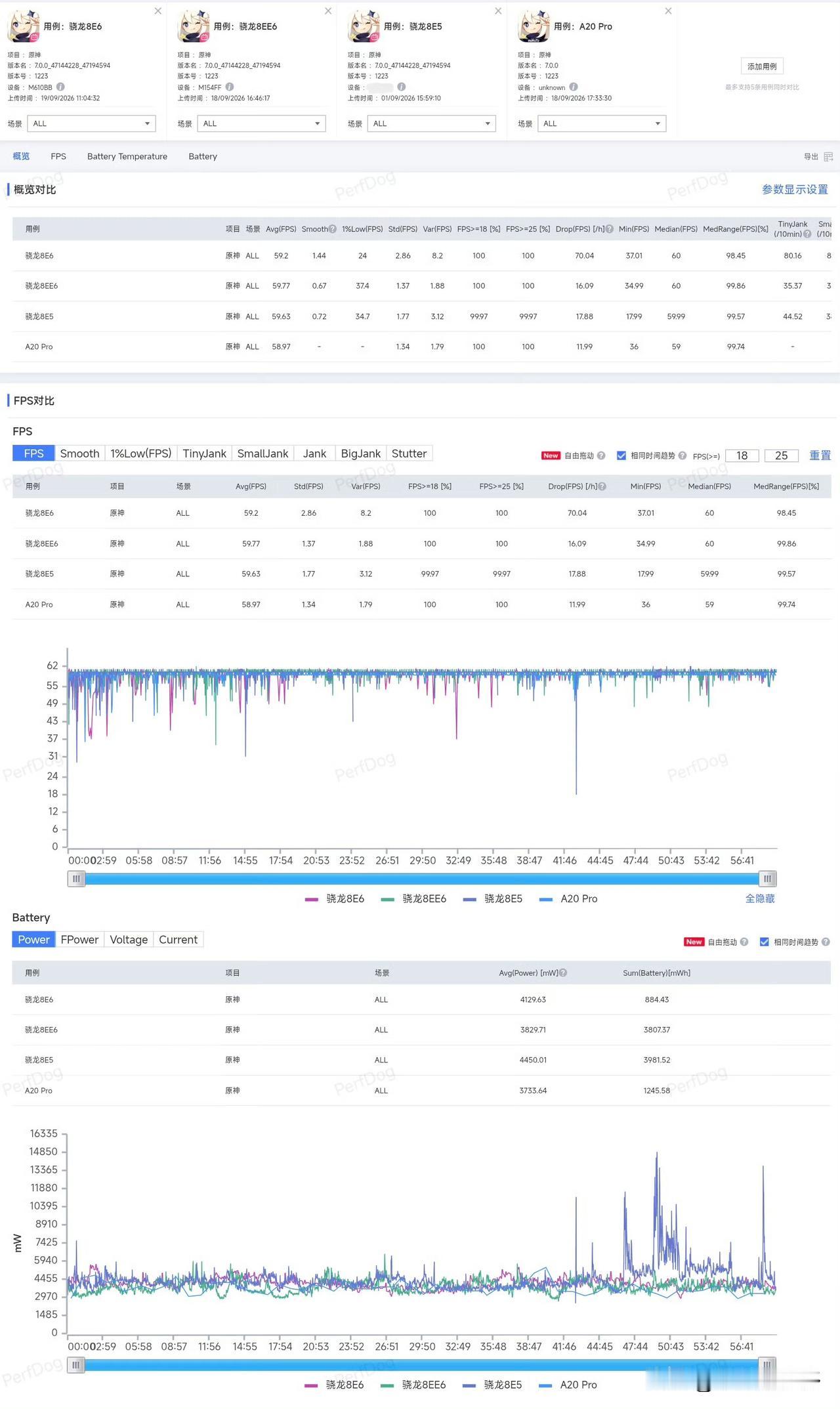Hide A20 Pro series in Battery chart legend

pos(568,1385)
